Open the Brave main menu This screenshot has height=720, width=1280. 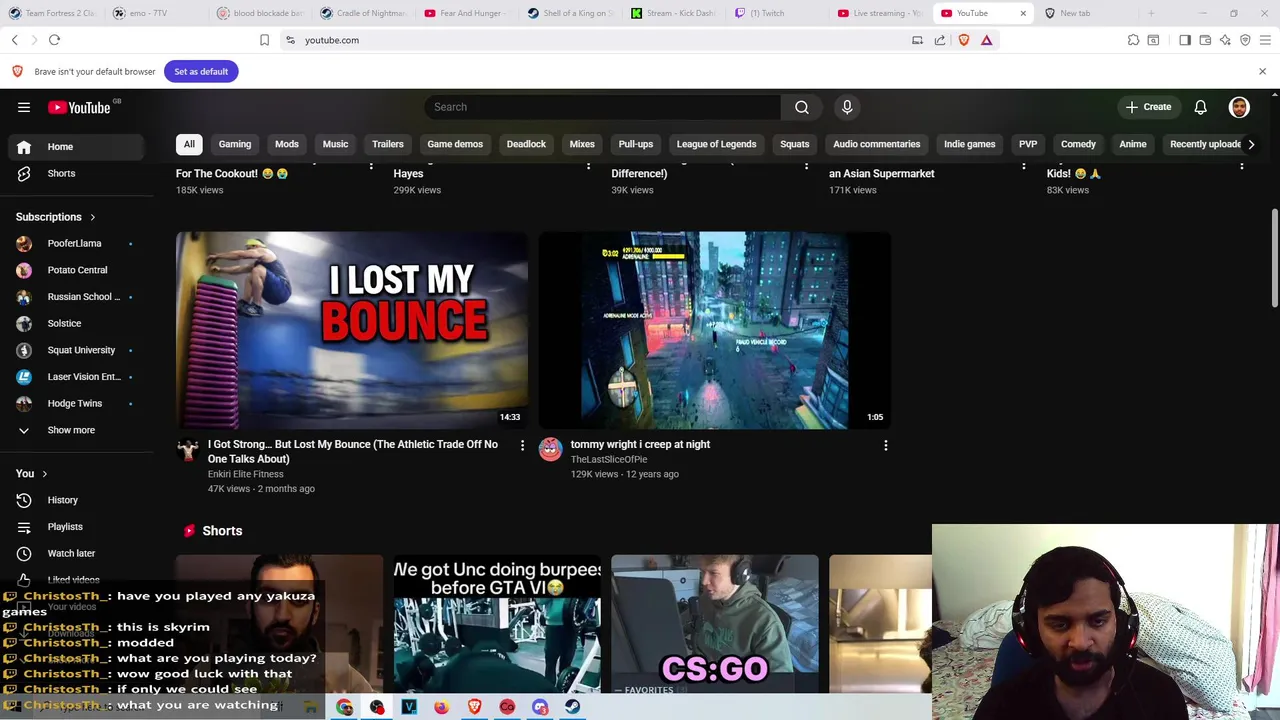(1266, 40)
